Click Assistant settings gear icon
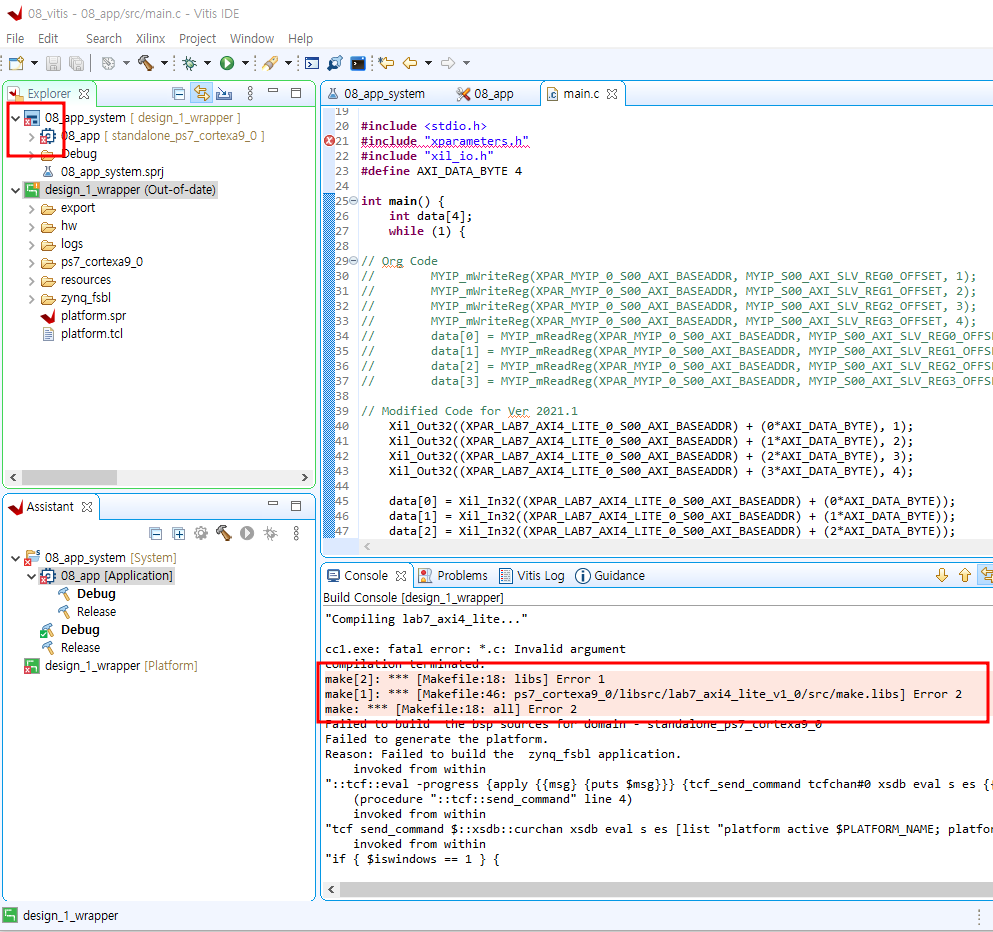 201,533
